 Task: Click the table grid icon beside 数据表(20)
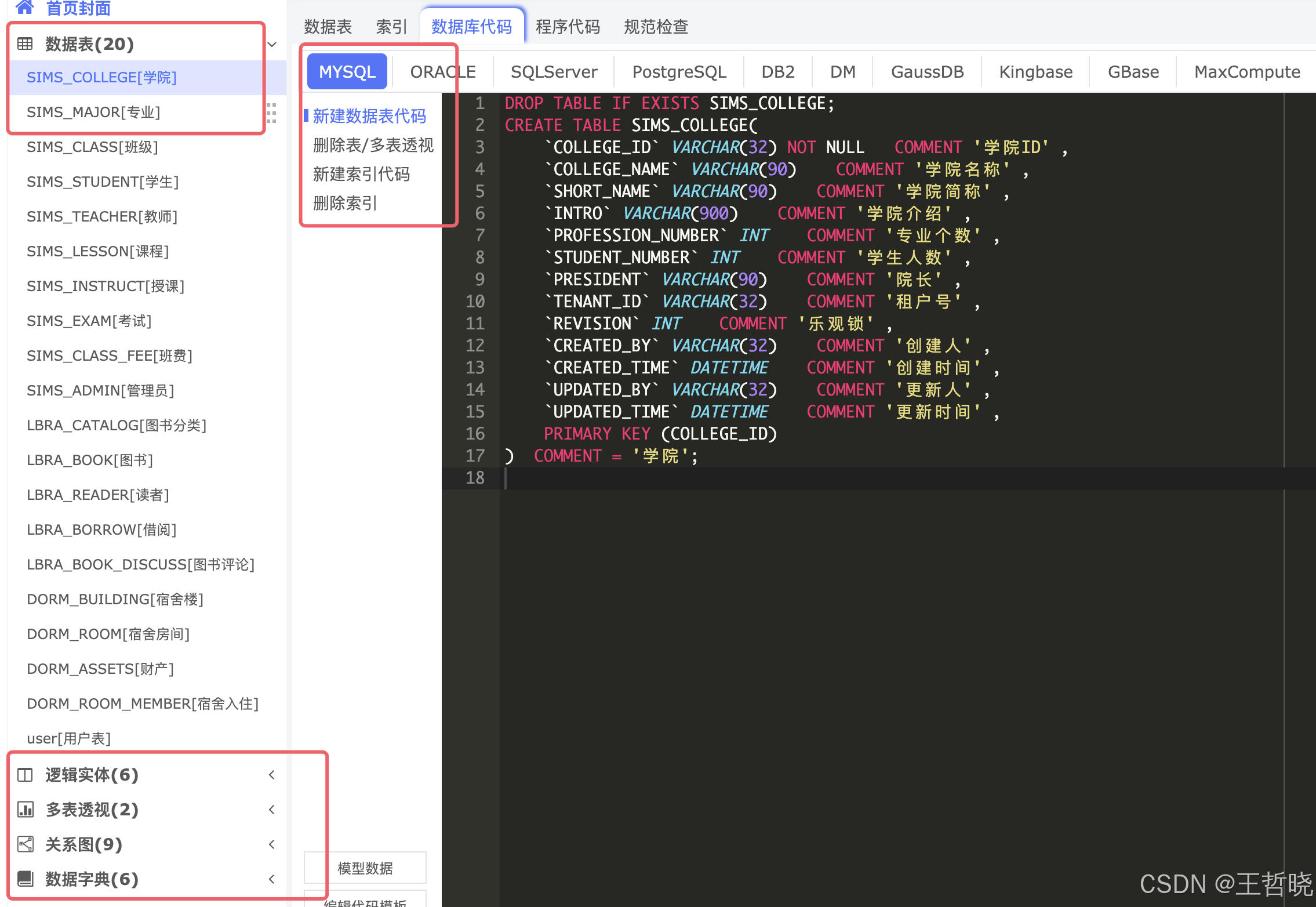[25, 44]
